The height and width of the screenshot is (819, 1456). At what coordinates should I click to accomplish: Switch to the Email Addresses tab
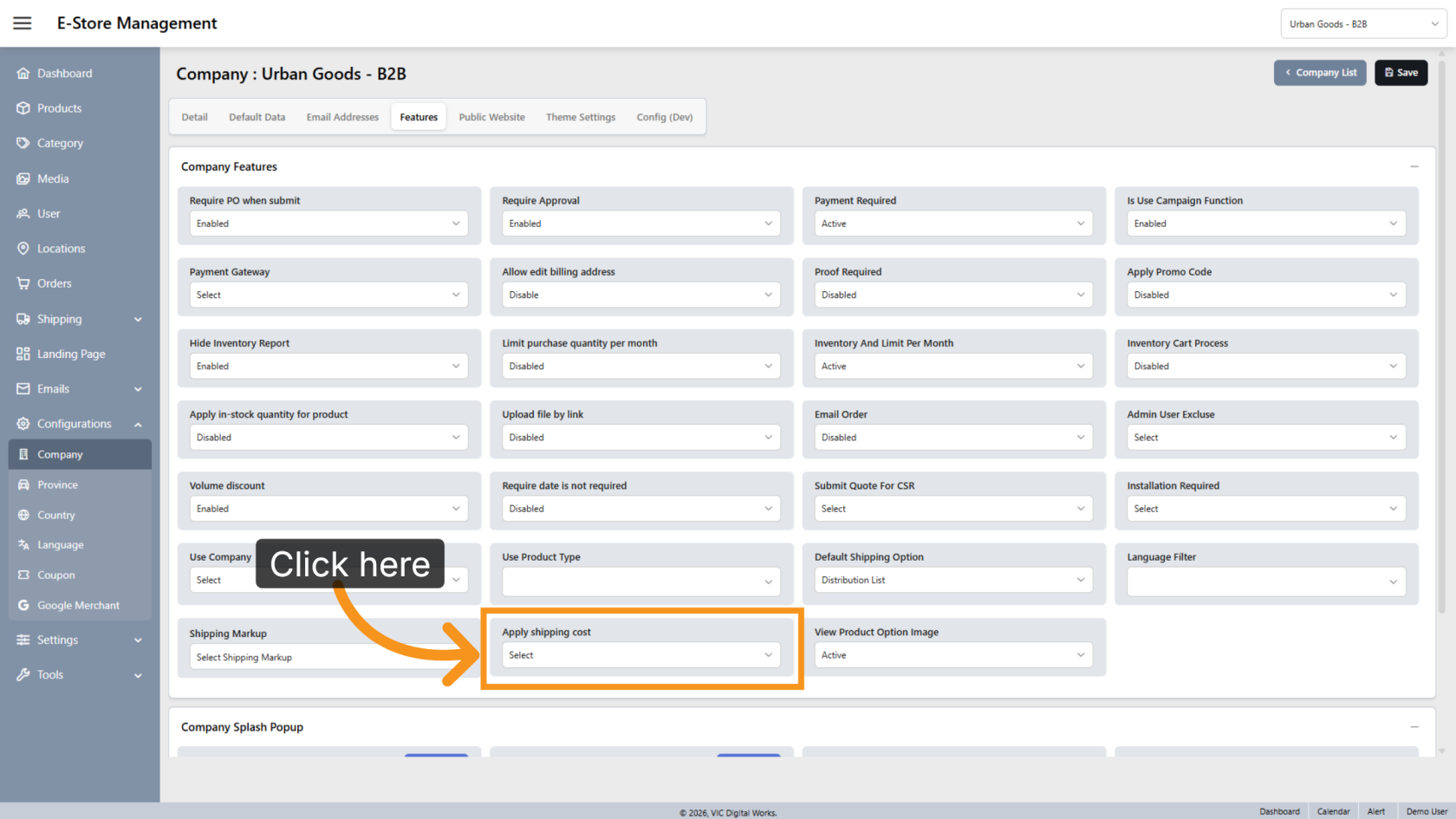click(x=342, y=117)
